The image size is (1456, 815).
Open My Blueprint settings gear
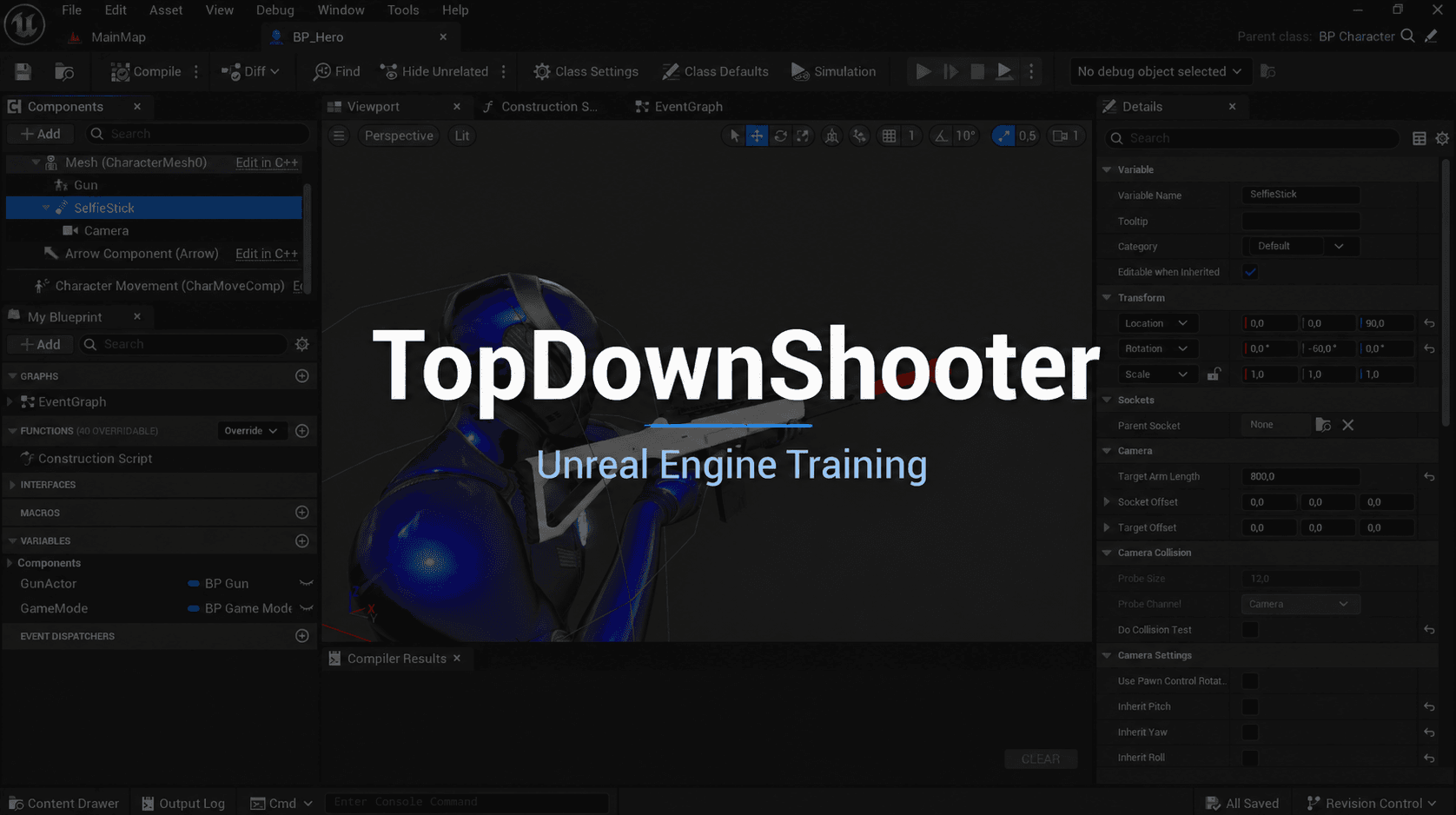coord(302,344)
